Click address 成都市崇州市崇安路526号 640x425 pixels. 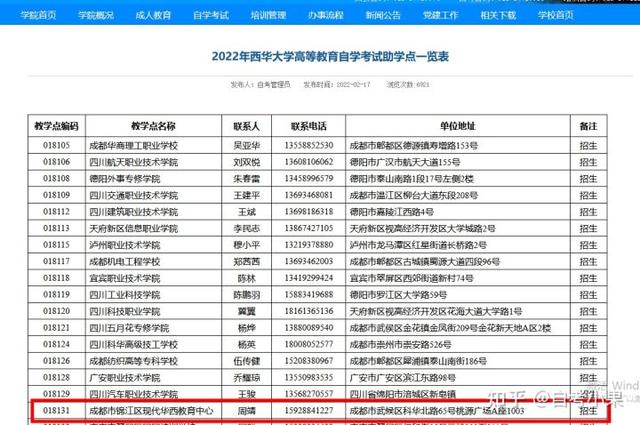(x=400, y=345)
